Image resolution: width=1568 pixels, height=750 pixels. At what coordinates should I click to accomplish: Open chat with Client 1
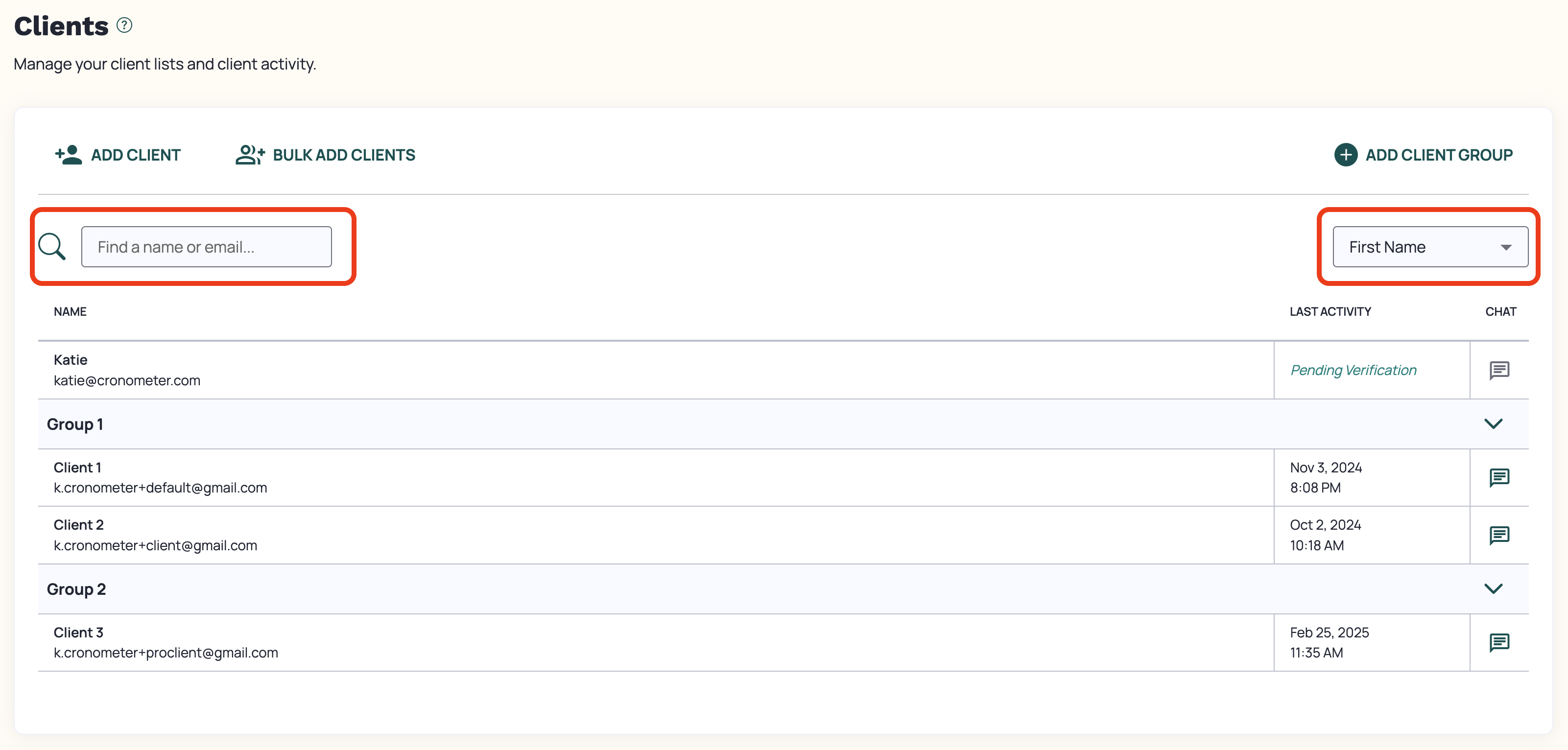point(1499,478)
